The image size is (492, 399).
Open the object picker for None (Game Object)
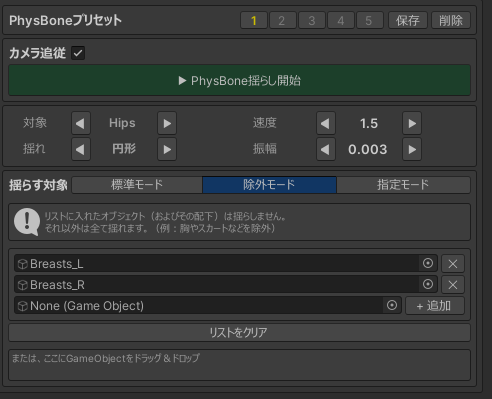(392, 305)
